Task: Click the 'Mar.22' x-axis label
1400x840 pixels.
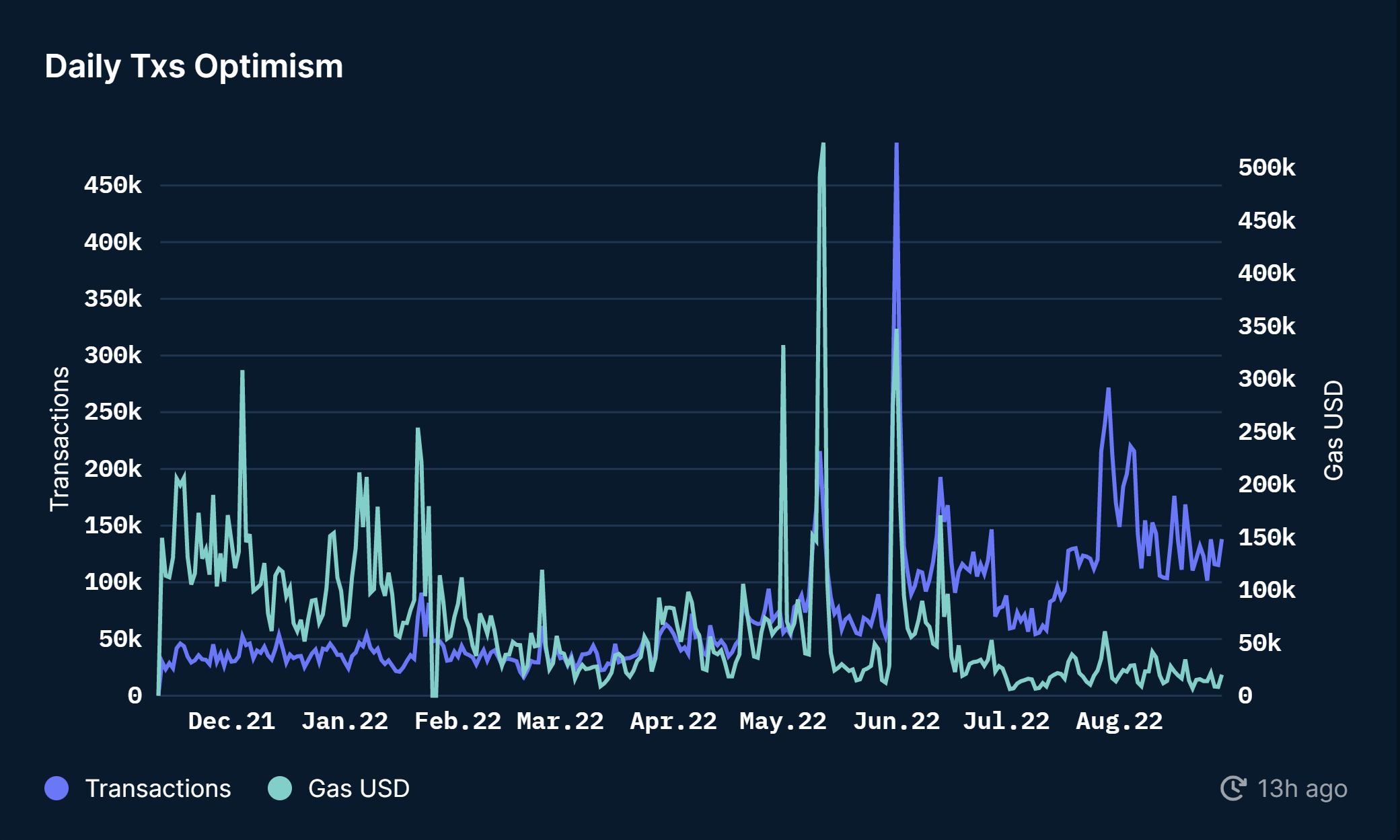Action: pyautogui.click(x=560, y=721)
